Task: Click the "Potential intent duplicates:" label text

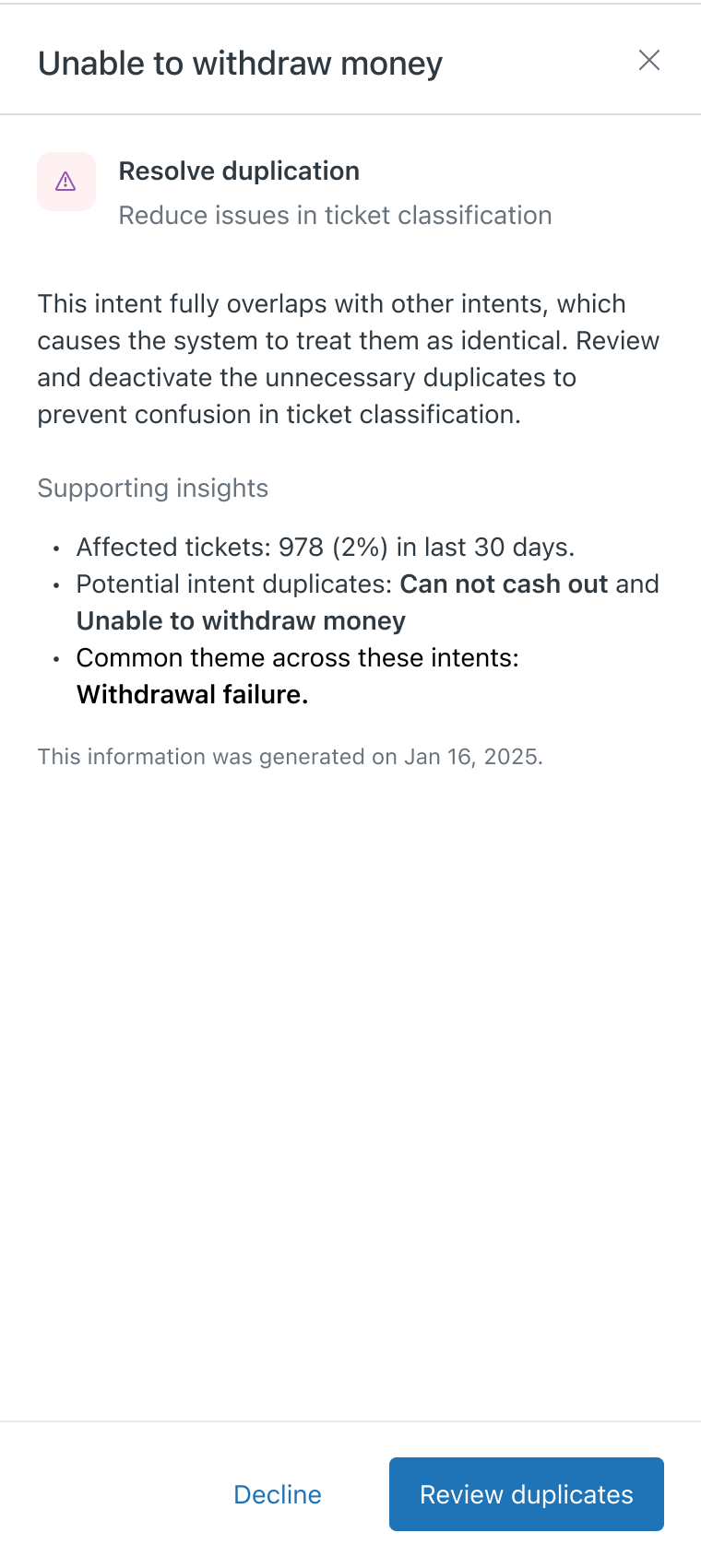Action: pyautogui.click(x=236, y=584)
